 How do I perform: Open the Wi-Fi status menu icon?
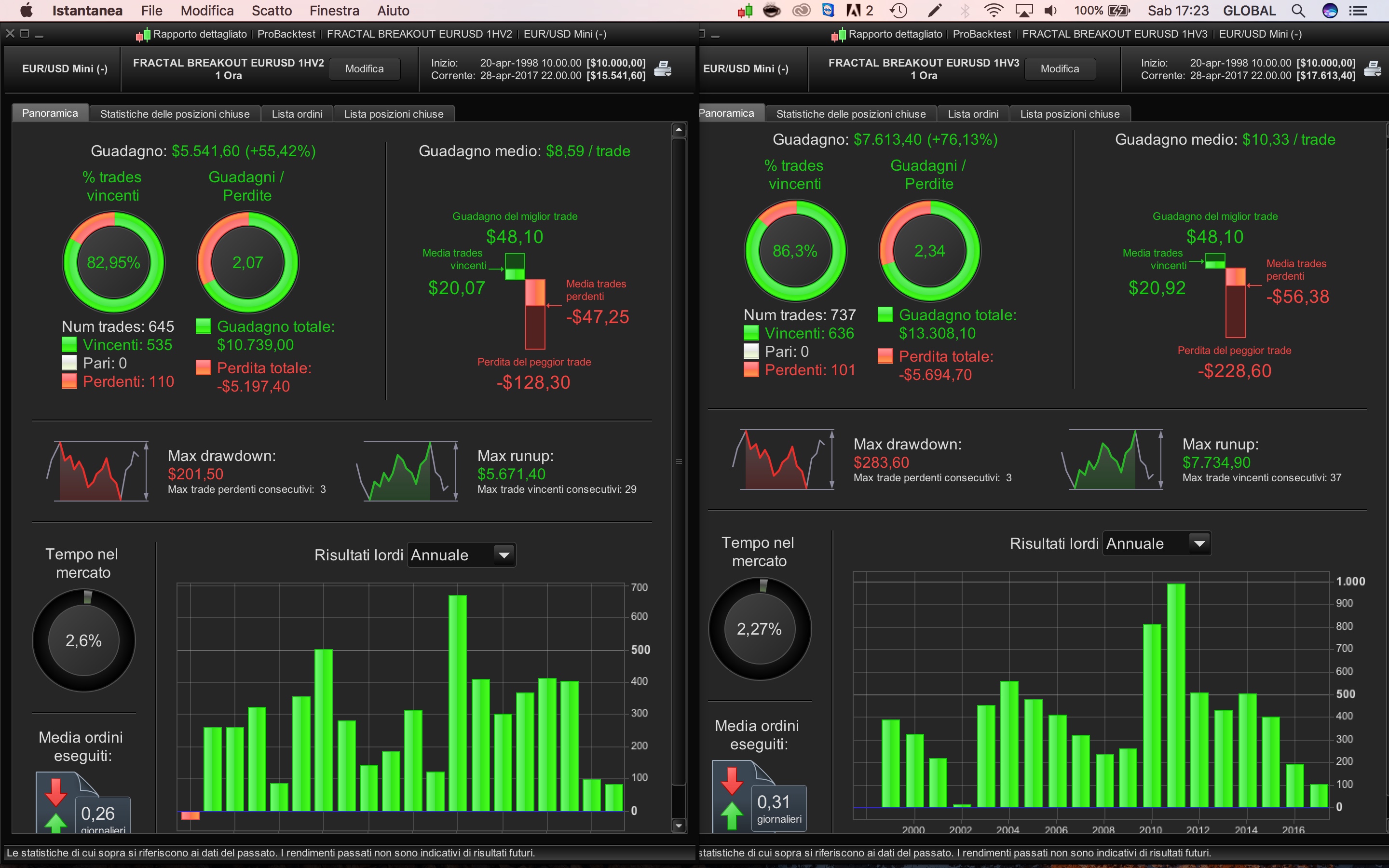click(x=993, y=10)
